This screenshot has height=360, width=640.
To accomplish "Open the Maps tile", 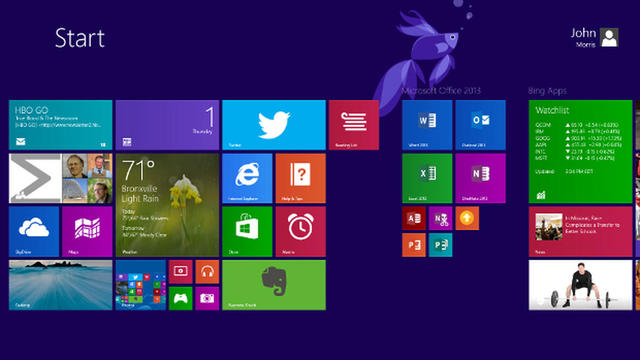I will click(x=87, y=231).
